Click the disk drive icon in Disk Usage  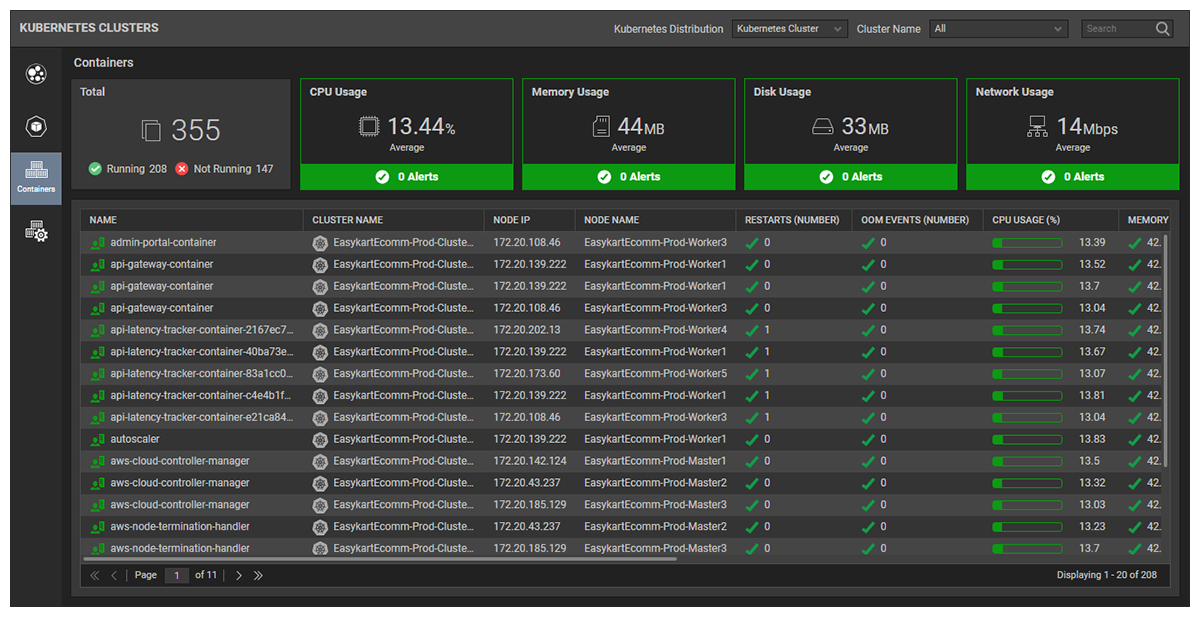tap(822, 127)
